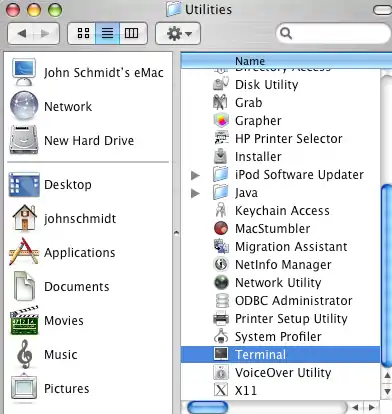Select the "Migration Assistant" file name text
This screenshot has width=392, height=414.
point(291,247)
